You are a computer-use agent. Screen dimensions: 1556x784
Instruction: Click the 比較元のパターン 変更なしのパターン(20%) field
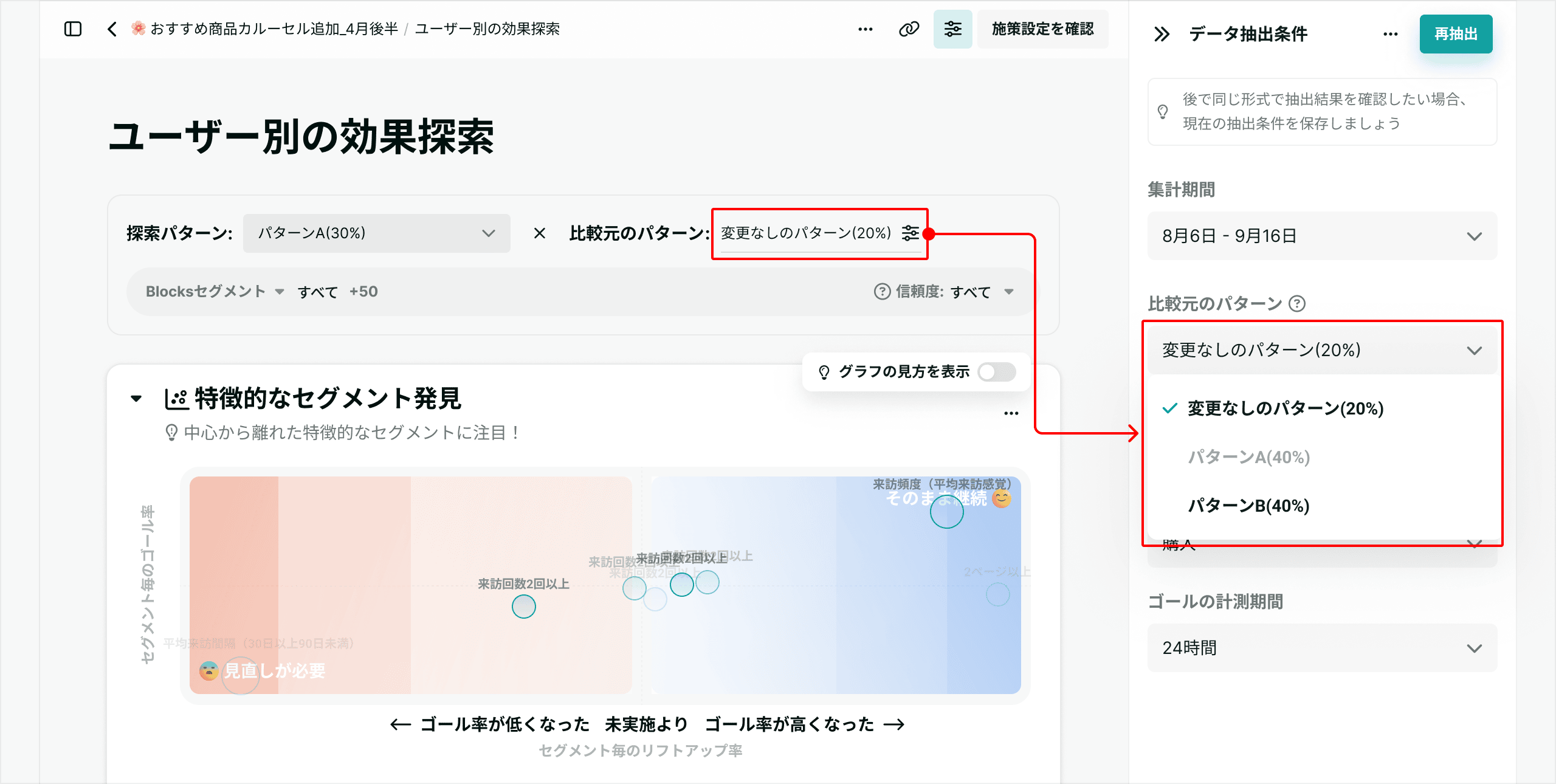click(821, 233)
